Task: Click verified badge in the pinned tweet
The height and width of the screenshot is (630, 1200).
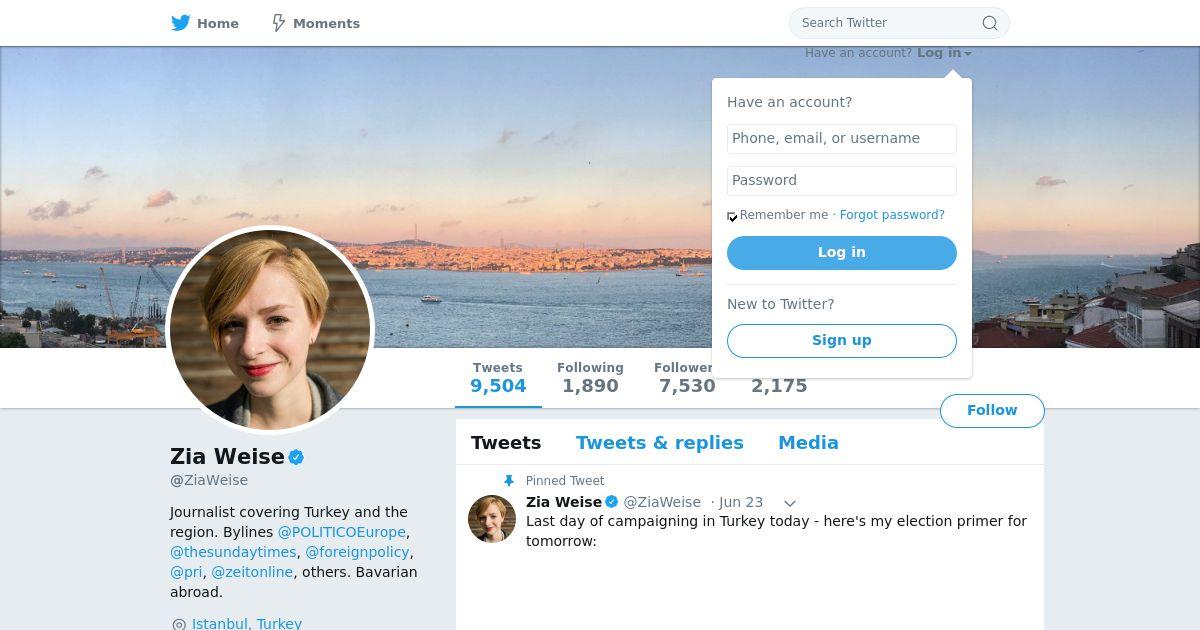Action: pos(612,502)
